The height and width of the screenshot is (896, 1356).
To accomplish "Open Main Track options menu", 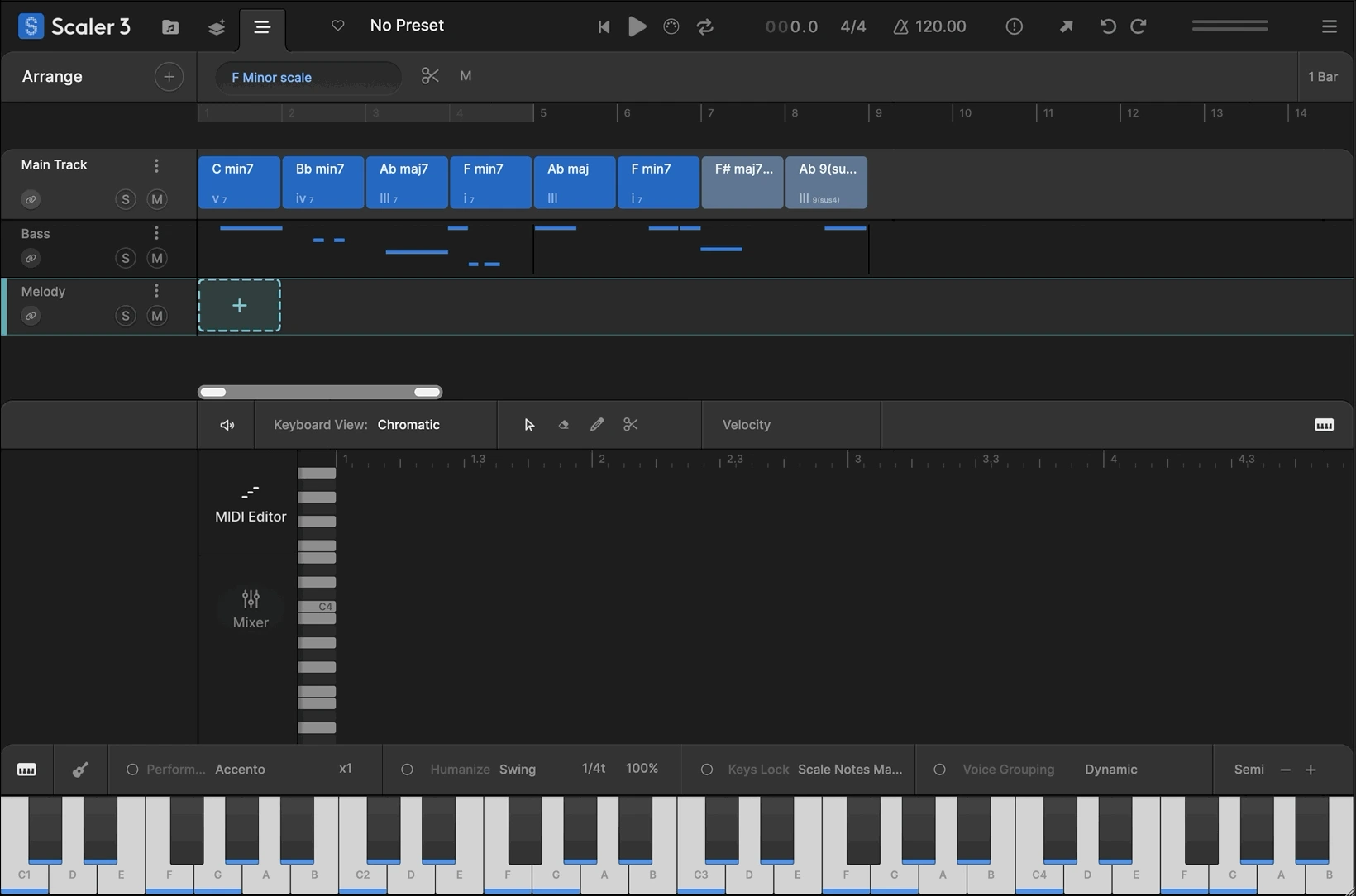I will click(156, 165).
